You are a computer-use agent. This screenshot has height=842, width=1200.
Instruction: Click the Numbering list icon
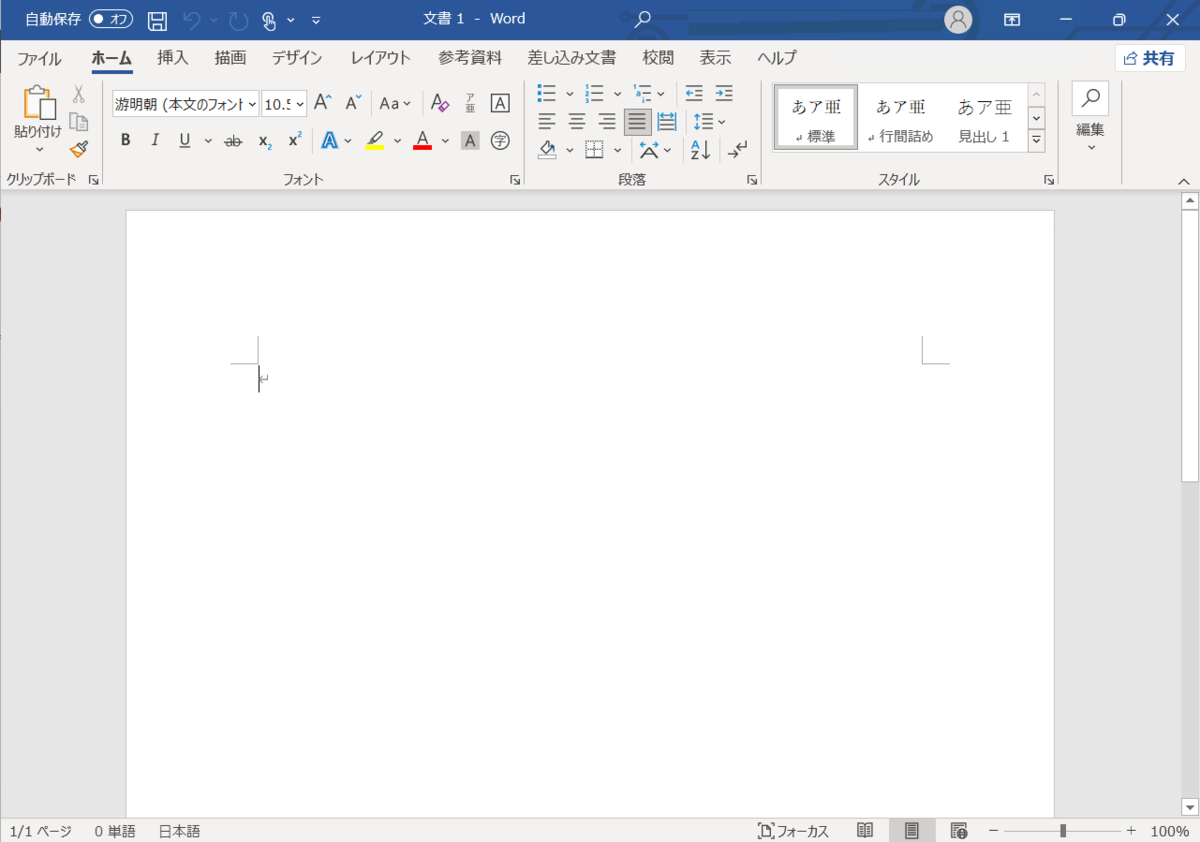click(594, 93)
